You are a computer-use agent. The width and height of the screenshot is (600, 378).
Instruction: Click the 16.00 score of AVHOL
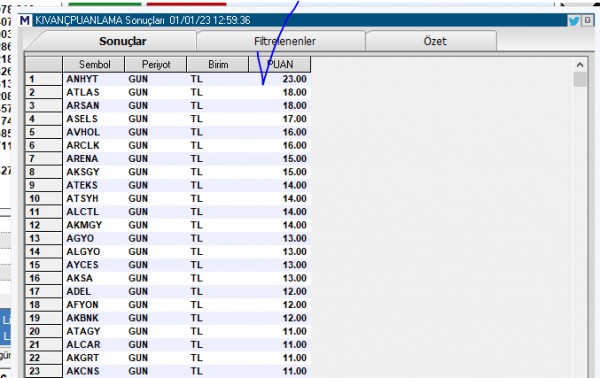click(295, 132)
